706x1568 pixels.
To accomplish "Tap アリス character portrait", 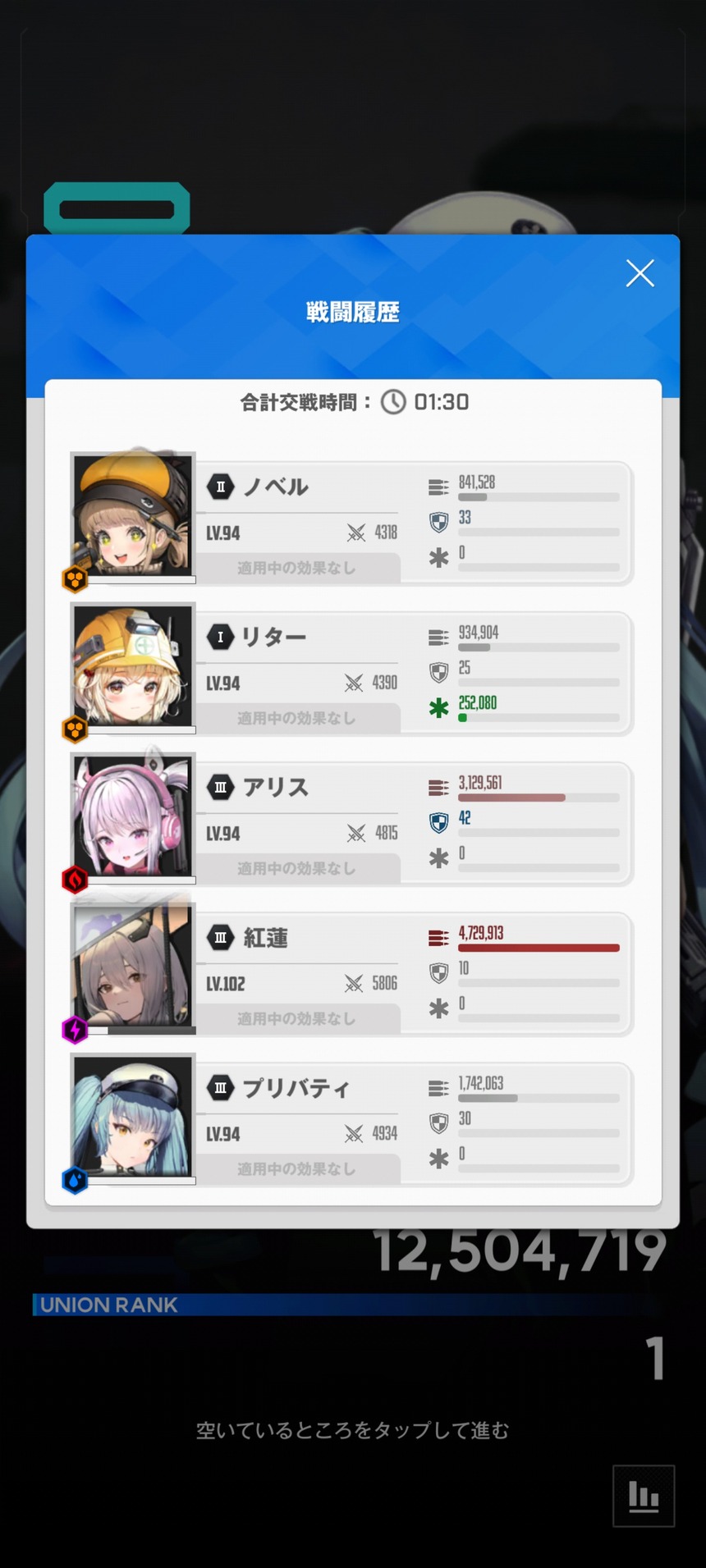I will coord(133,816).
